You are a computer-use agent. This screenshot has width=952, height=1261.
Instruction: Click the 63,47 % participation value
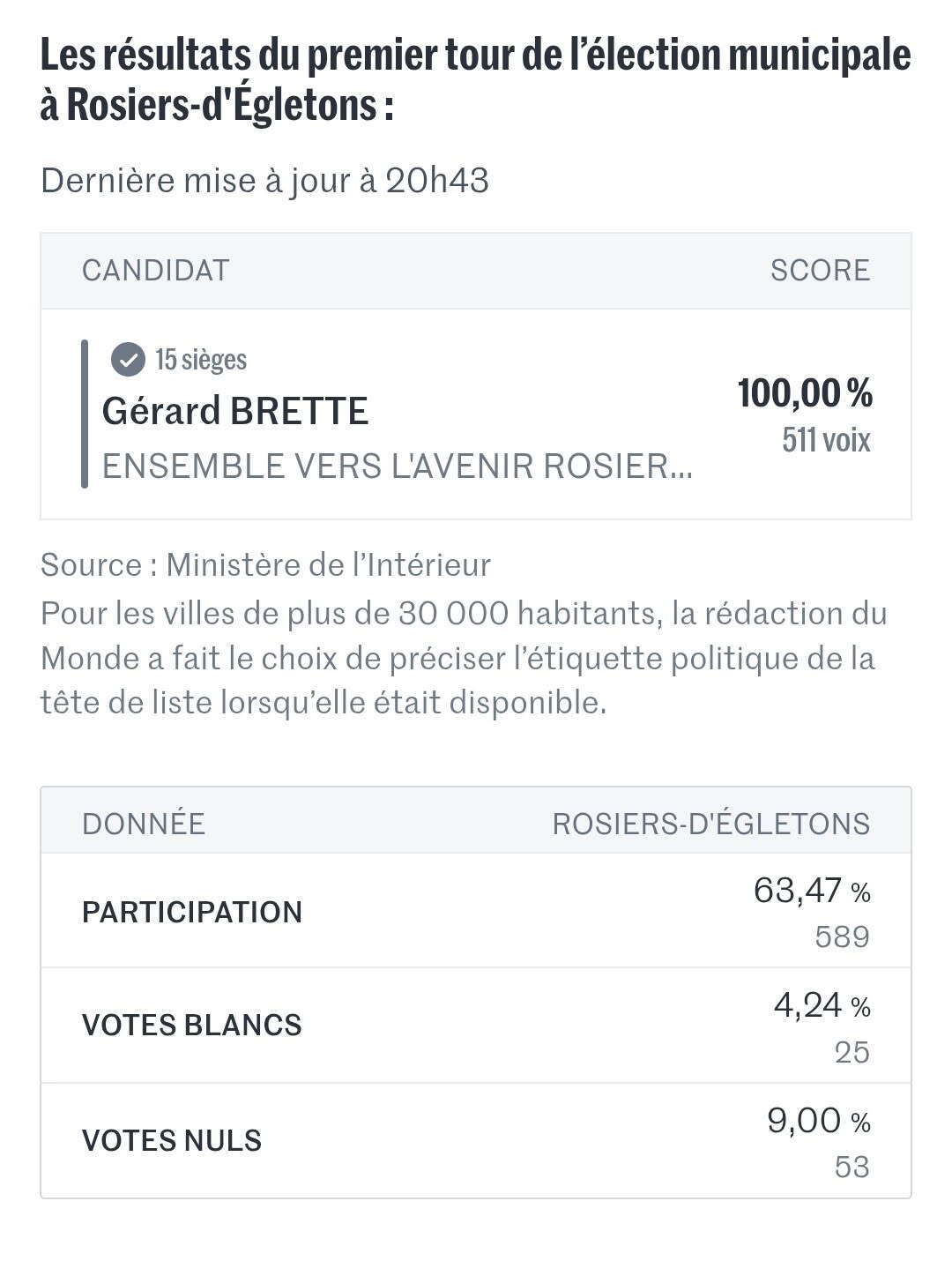point(811,891)
